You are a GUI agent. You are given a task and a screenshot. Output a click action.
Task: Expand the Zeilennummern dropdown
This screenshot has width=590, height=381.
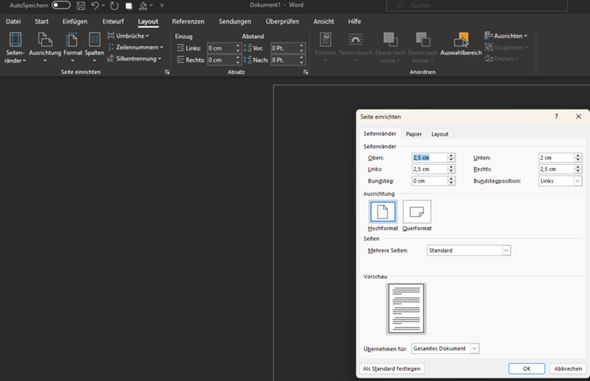[135, 47]
